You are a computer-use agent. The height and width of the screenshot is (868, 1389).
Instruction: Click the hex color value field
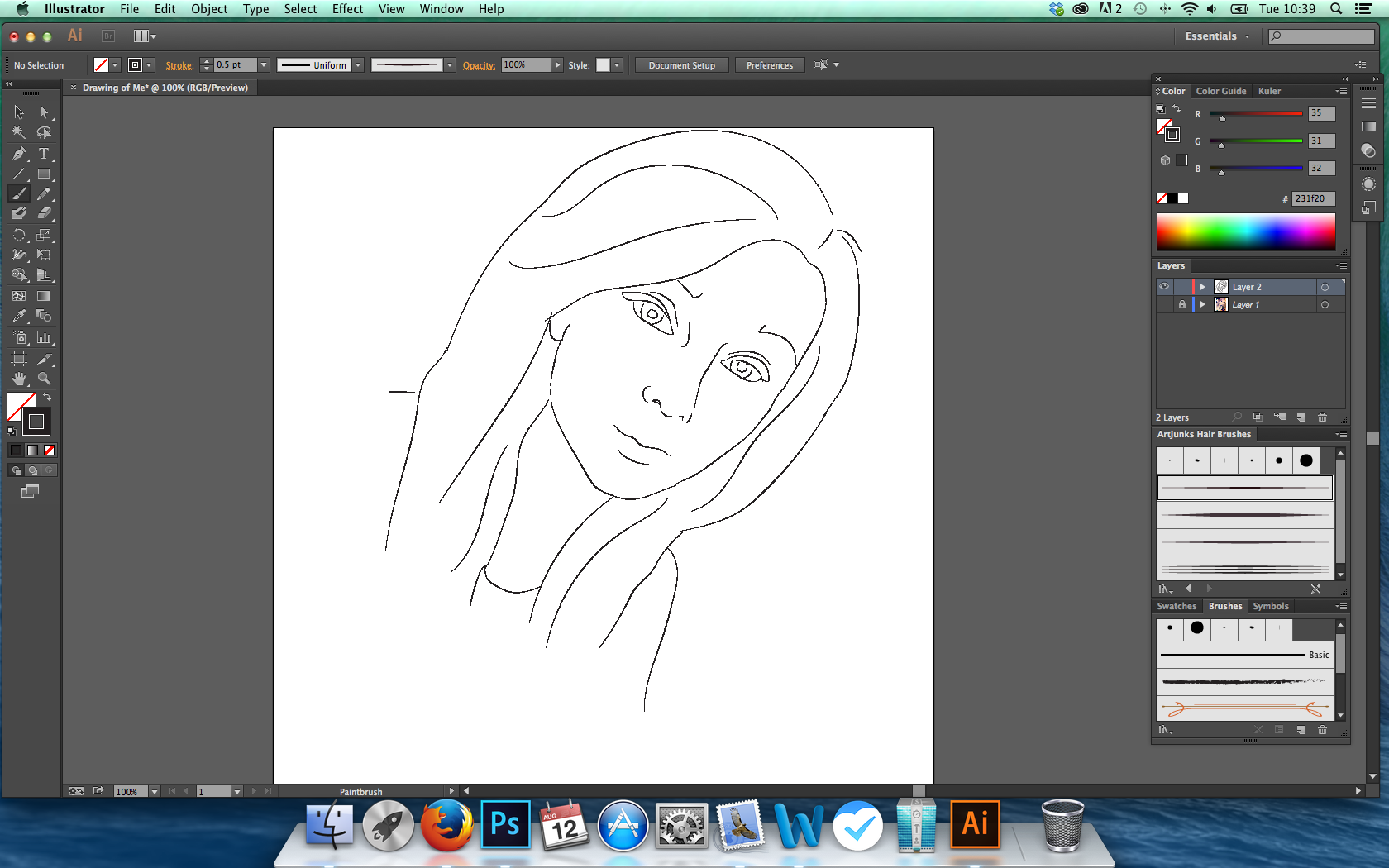pyautogui.click(x=1313, y=198)
